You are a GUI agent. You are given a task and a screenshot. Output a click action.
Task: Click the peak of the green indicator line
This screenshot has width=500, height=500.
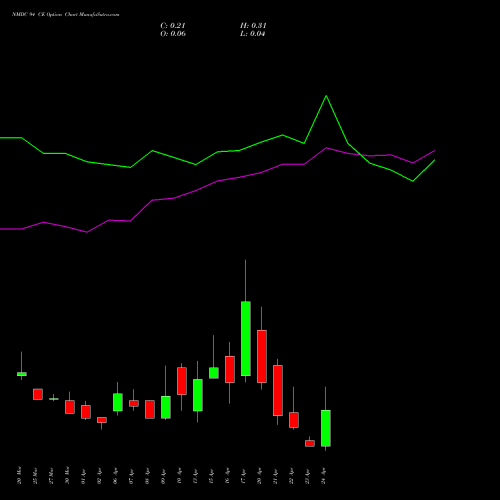coord(326,96)
